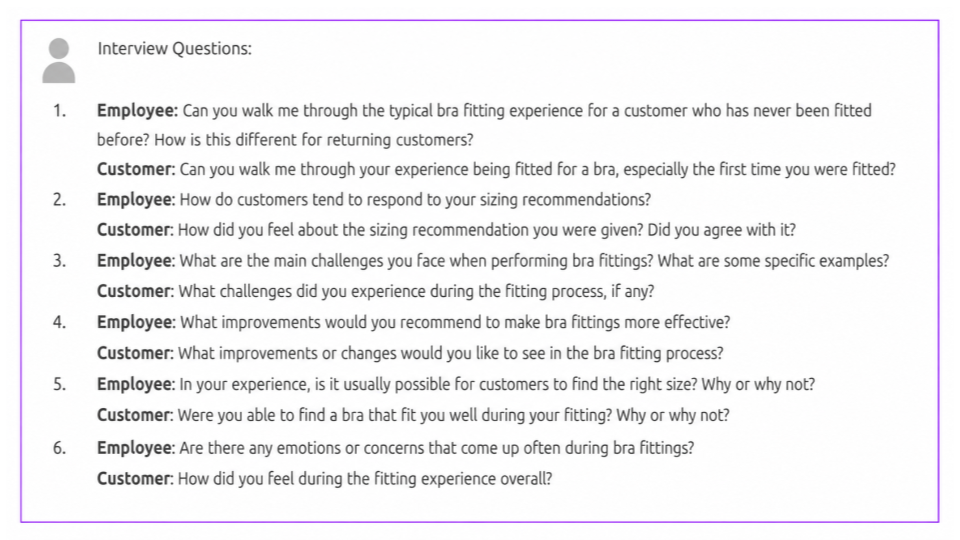This screenshot has width=960, height=540.
Task: Click the text 'before? How is this different for returning customers?'
Action: pos(285,140)
